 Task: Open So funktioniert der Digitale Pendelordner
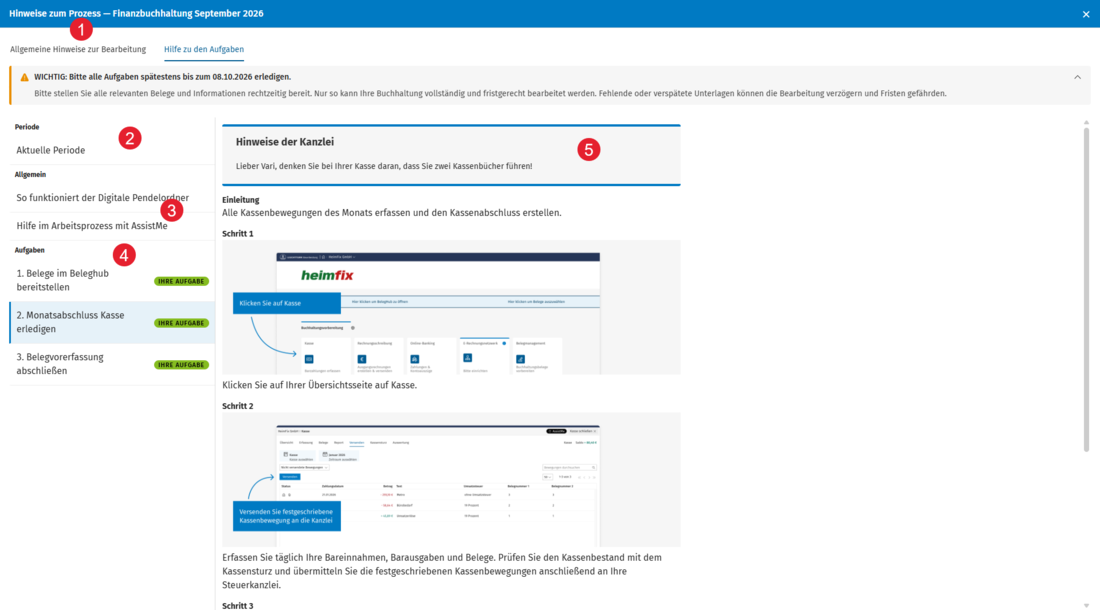tap(112, 198)
